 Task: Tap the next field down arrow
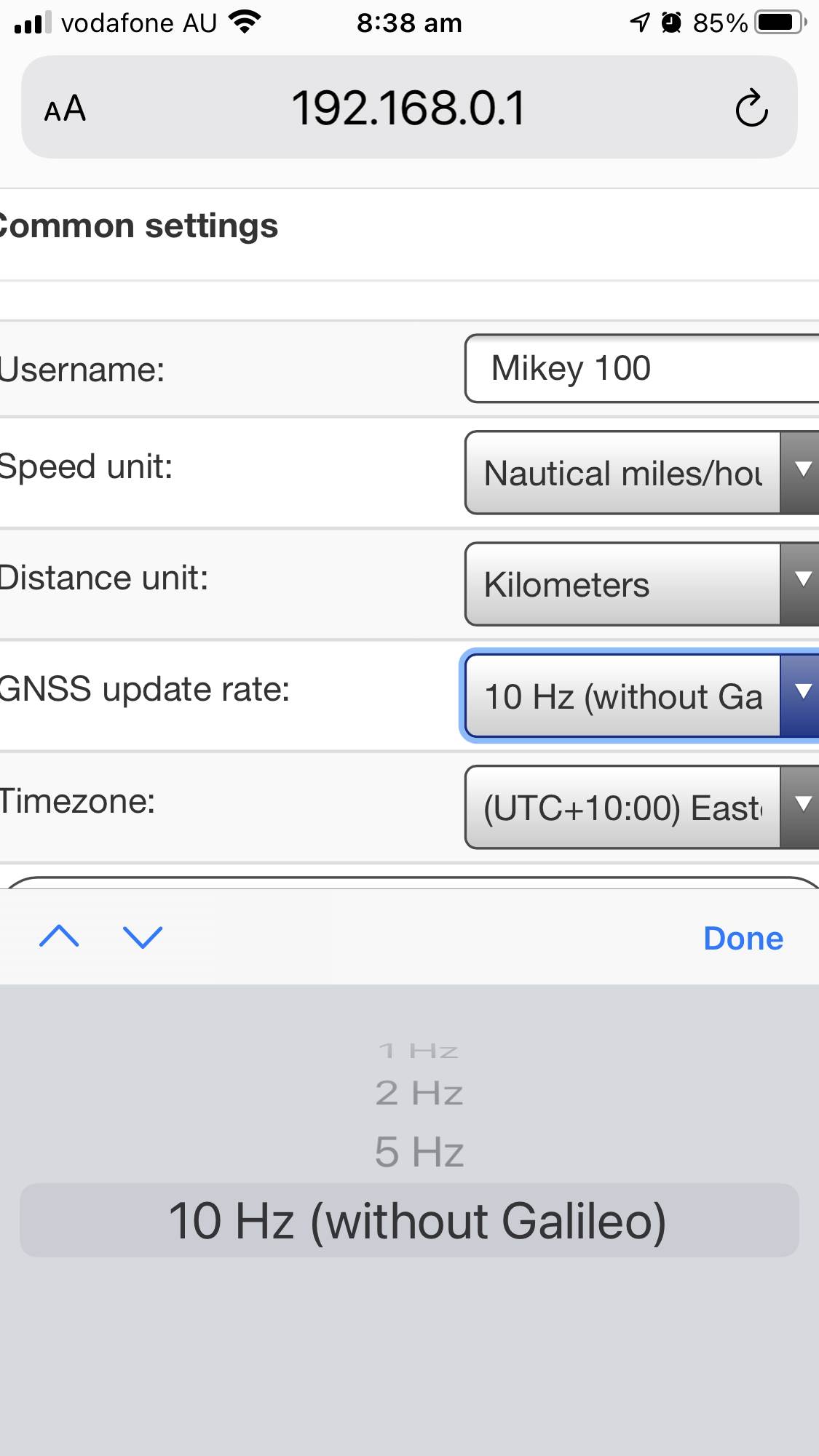tap(143, 936)
